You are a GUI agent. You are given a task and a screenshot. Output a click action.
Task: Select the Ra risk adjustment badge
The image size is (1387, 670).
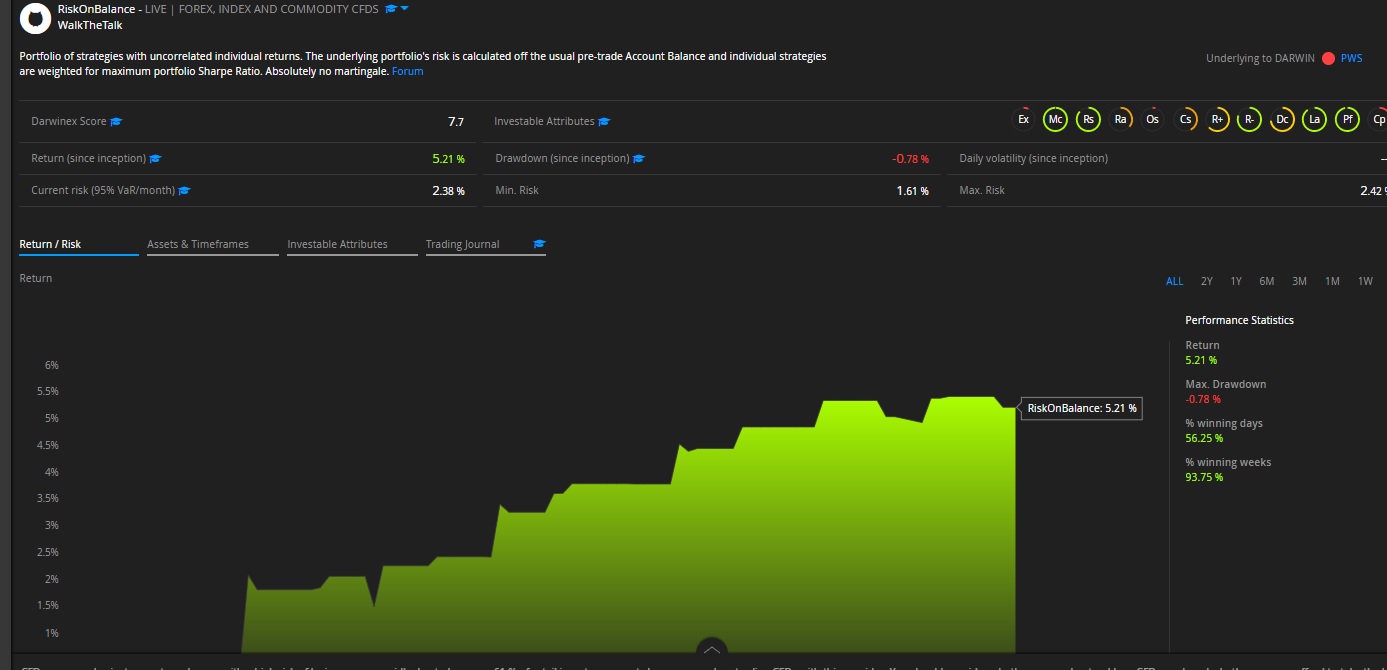tap(1121, 120)
